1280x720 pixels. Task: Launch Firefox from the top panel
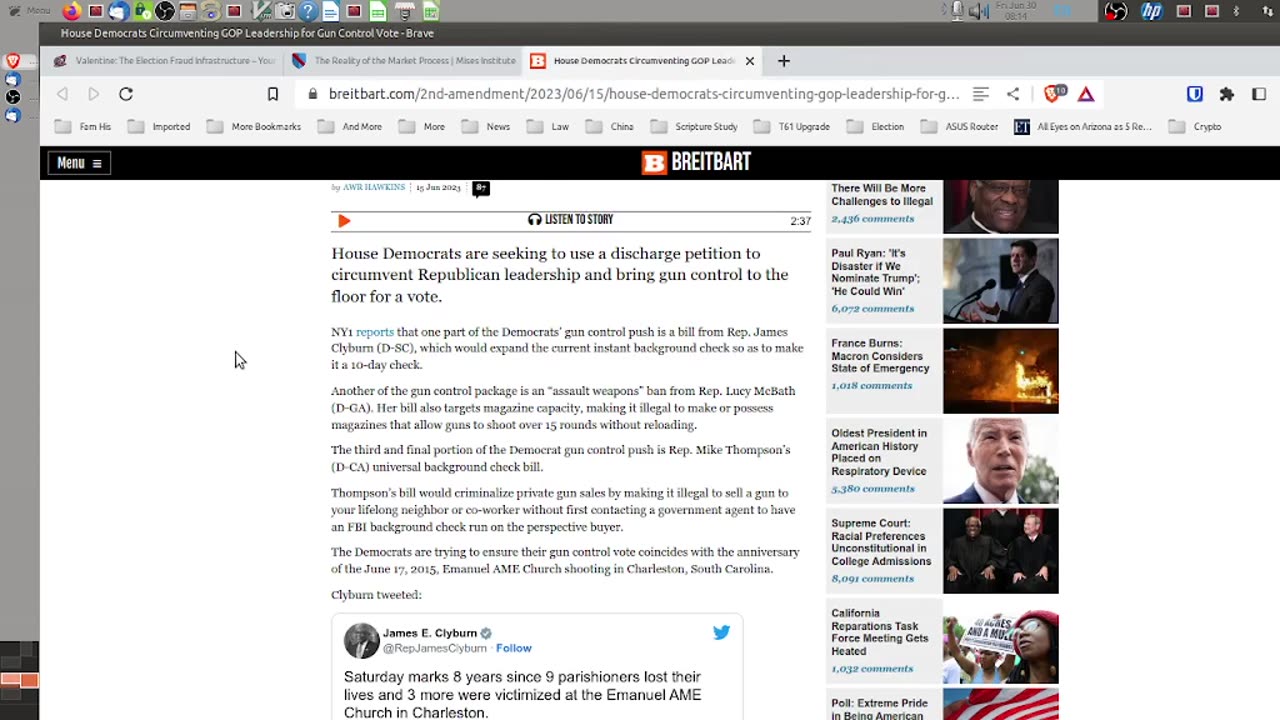pos(72,11)
